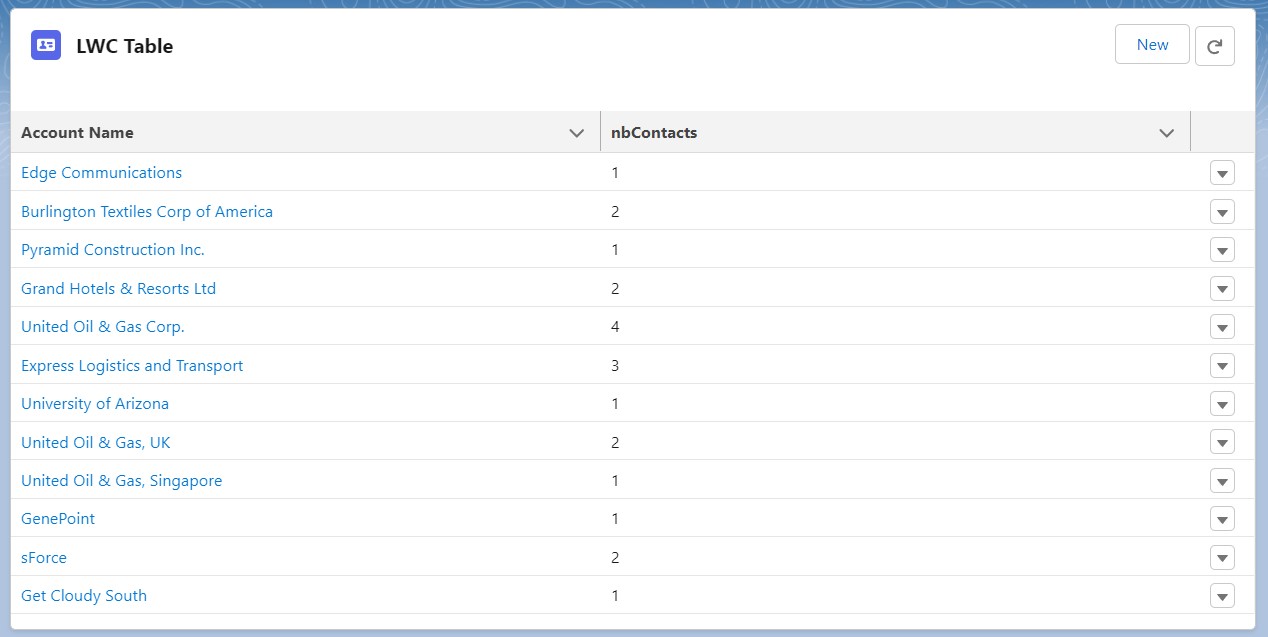This screenshot has width=1268, height=637.
Task: Open Grand Hotels & Resorts Ltd link
Action: [x=118, y=289]
